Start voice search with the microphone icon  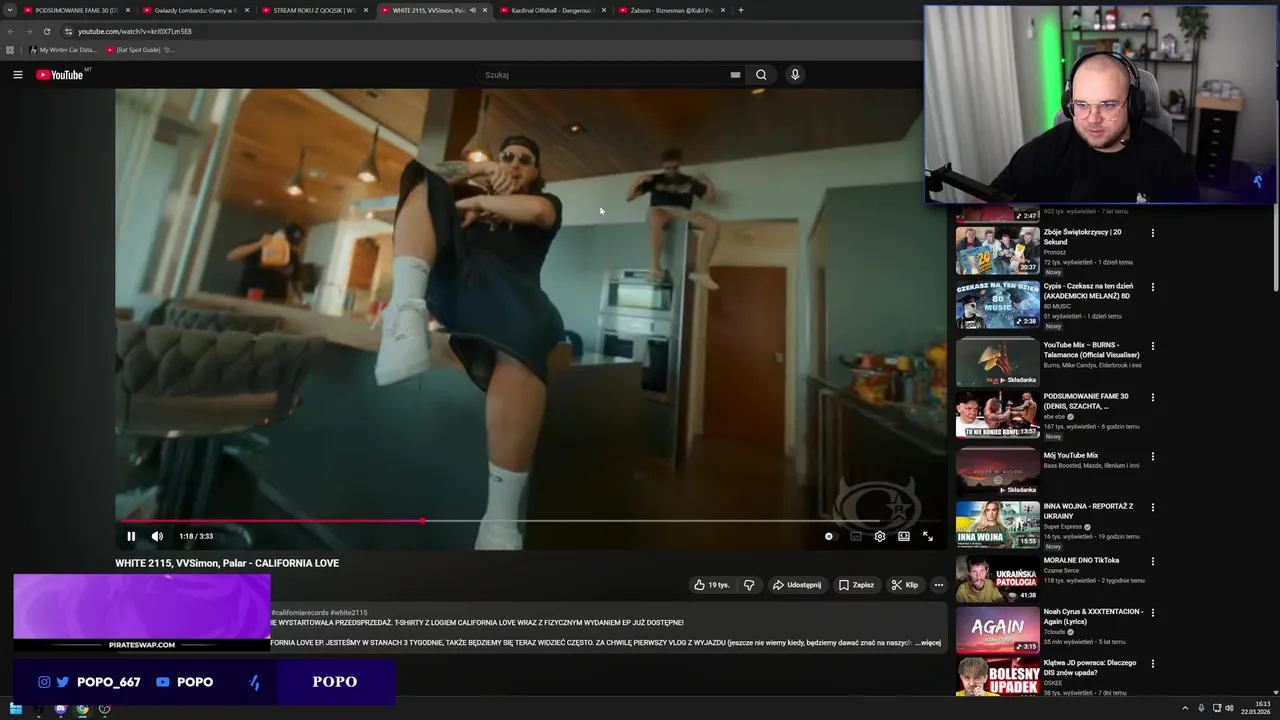tap(795, 75)
